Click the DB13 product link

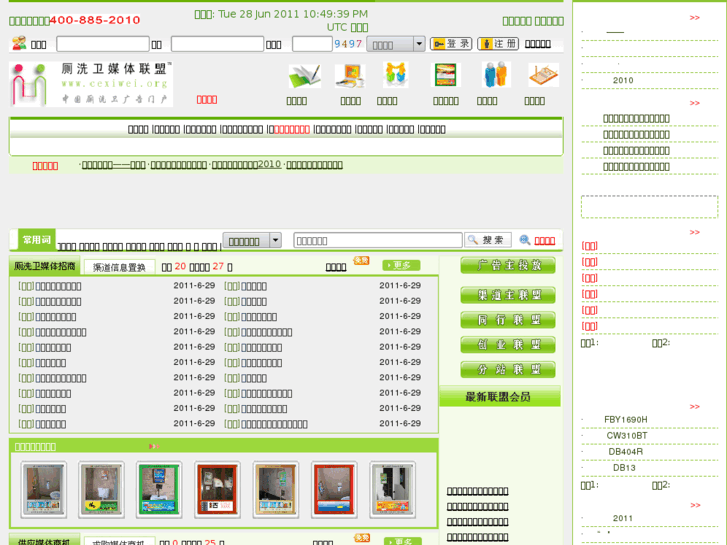pyautogui.click(x=624, y=468)
